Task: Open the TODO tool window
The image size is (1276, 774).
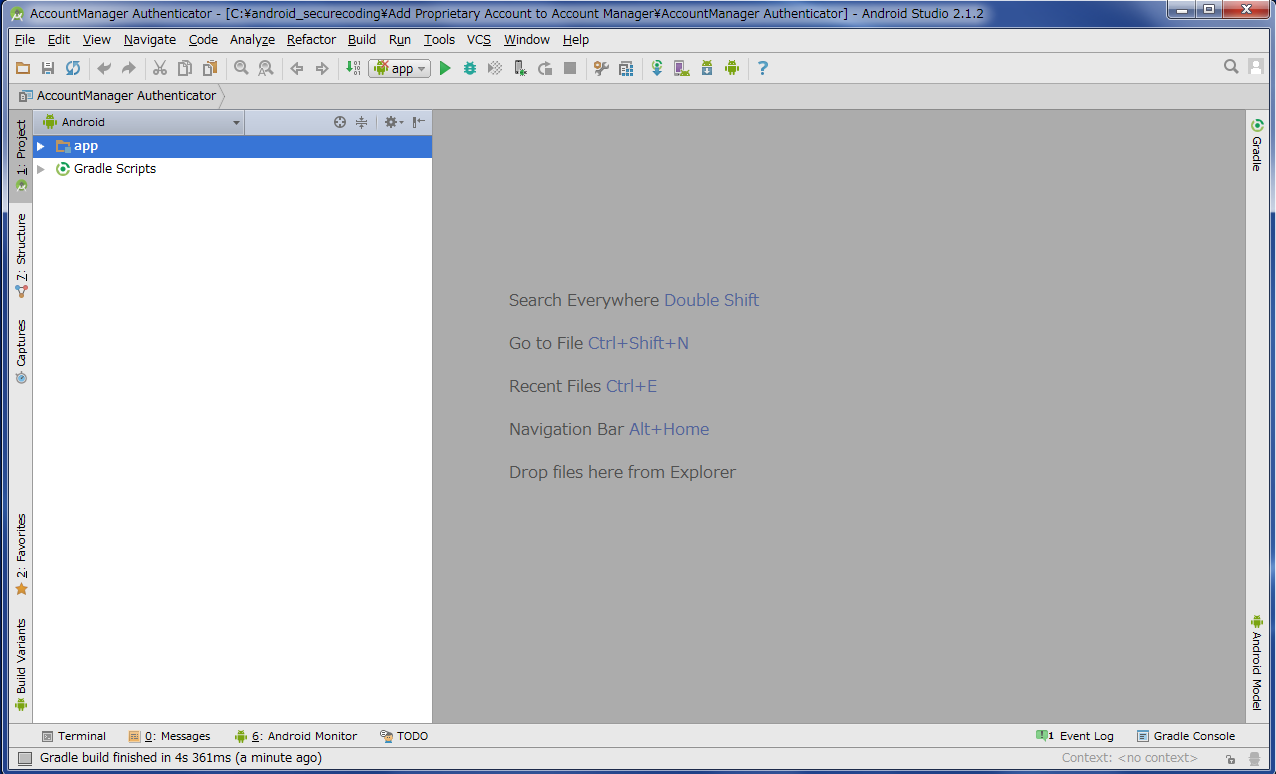Action: (404, 736)
